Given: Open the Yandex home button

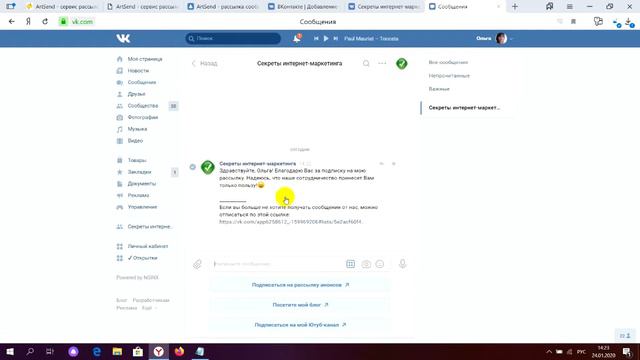Looking at the screenshot, I should [28, 22].
